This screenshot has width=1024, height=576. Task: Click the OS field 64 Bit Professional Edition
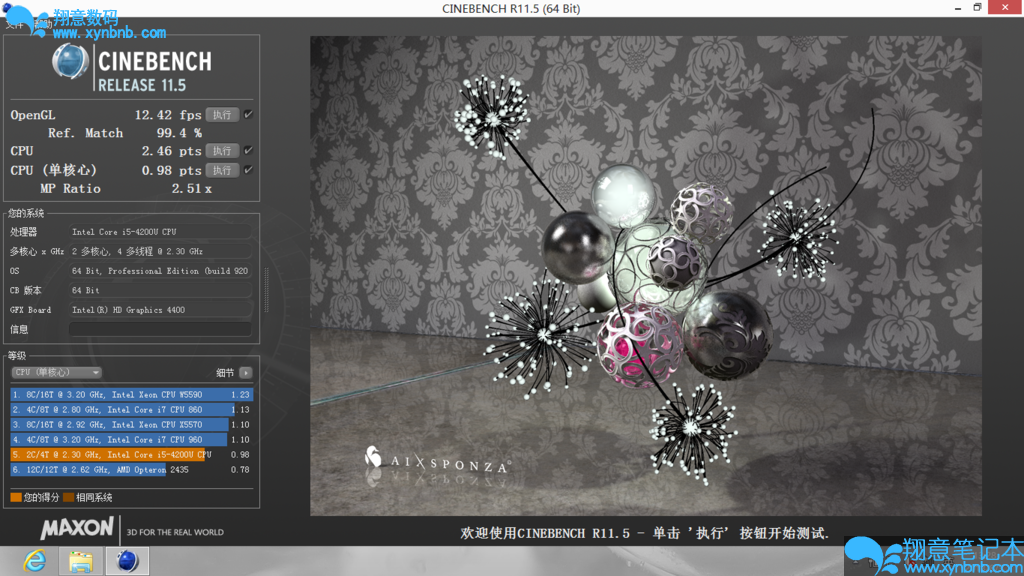coord(160,271)
